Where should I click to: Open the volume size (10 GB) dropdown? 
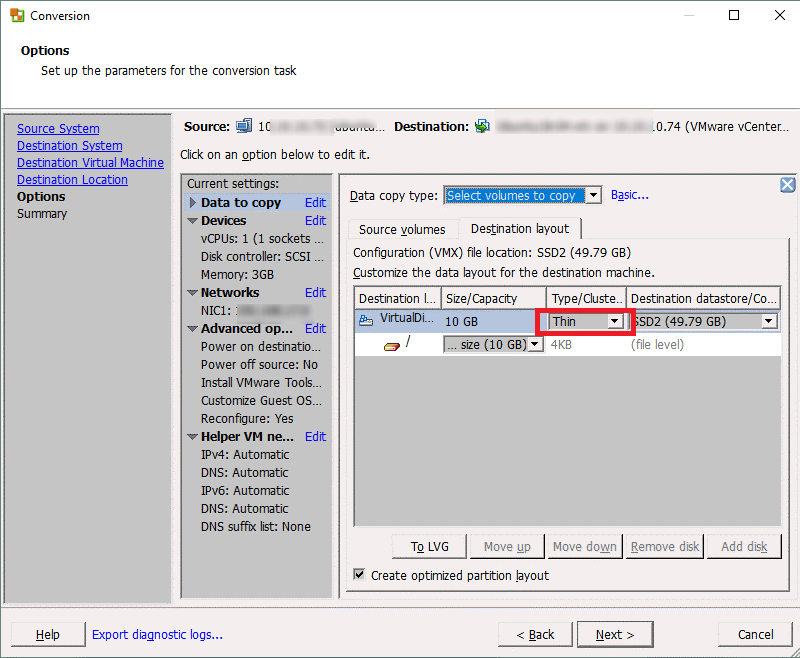534,344
